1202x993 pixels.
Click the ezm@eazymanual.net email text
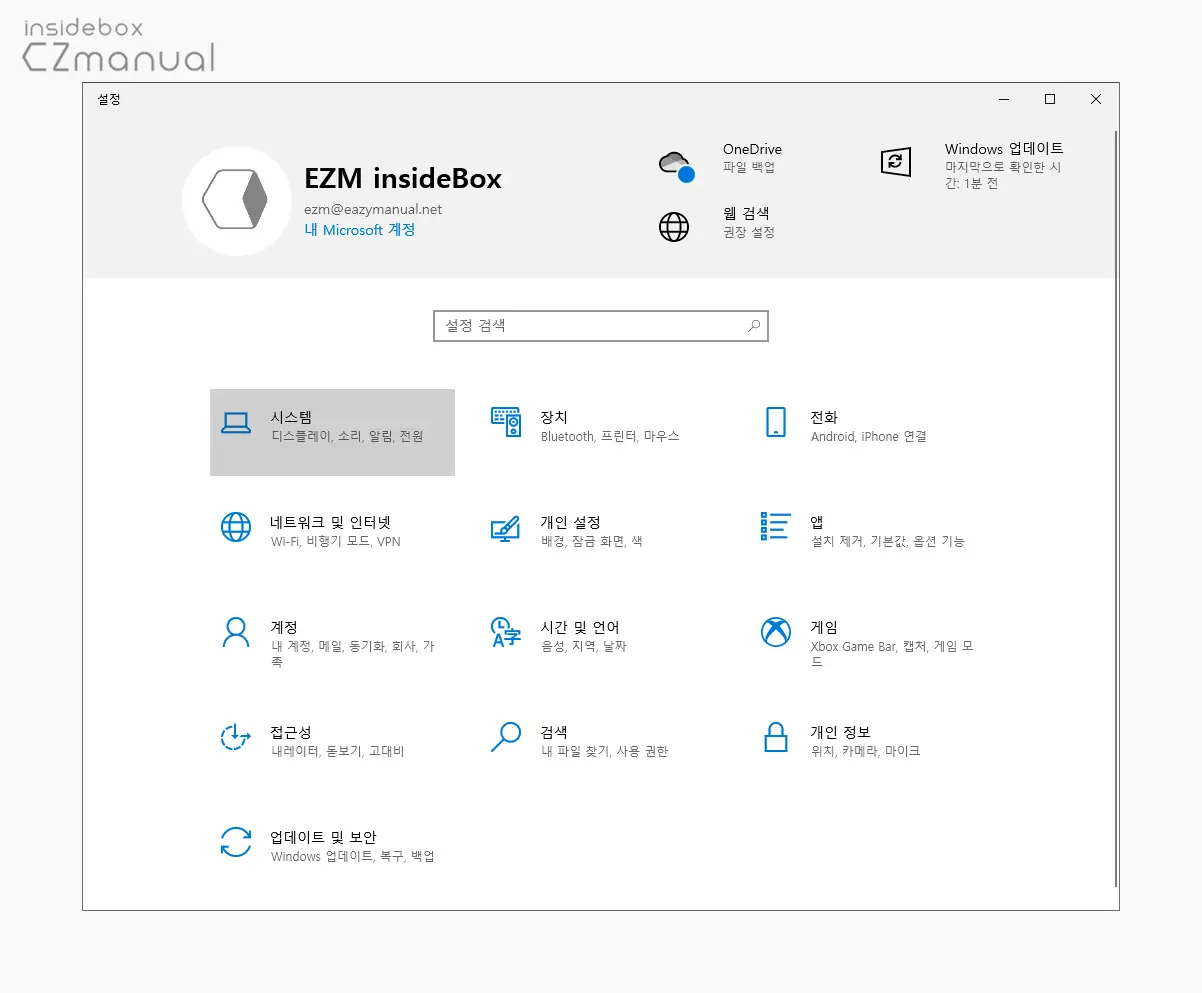coord(373,209)
